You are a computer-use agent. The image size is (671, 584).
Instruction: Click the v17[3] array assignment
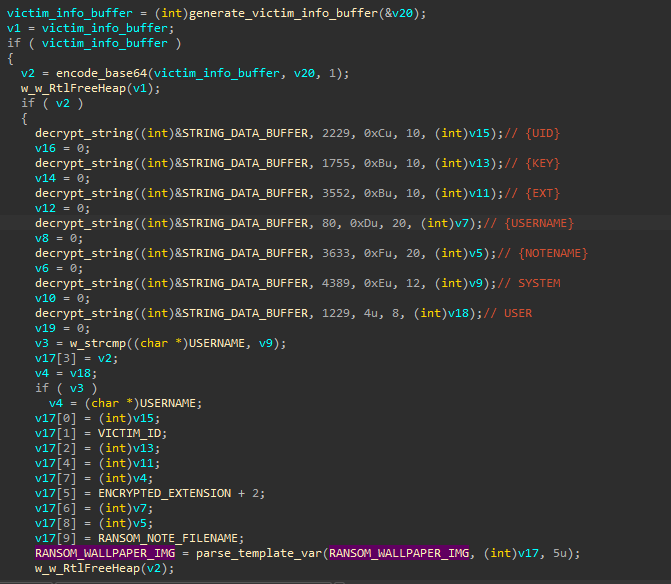pyautogui.click(x=54, y=358)
